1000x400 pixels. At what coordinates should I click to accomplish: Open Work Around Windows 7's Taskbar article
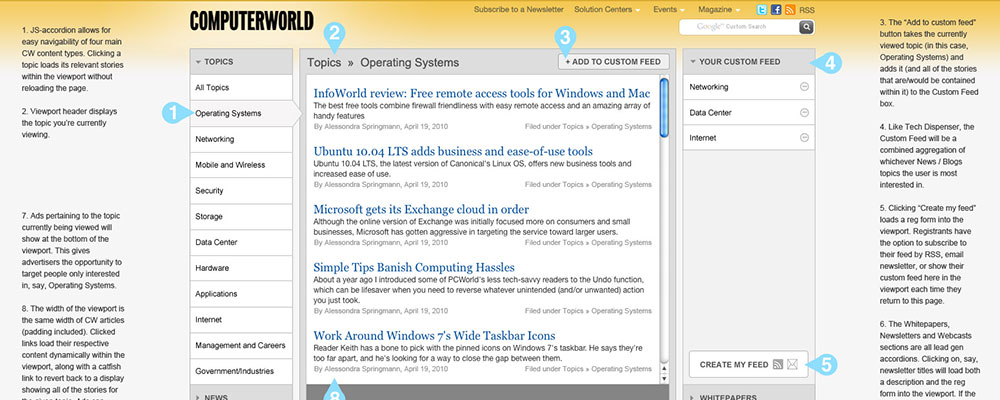coord(434,336)
